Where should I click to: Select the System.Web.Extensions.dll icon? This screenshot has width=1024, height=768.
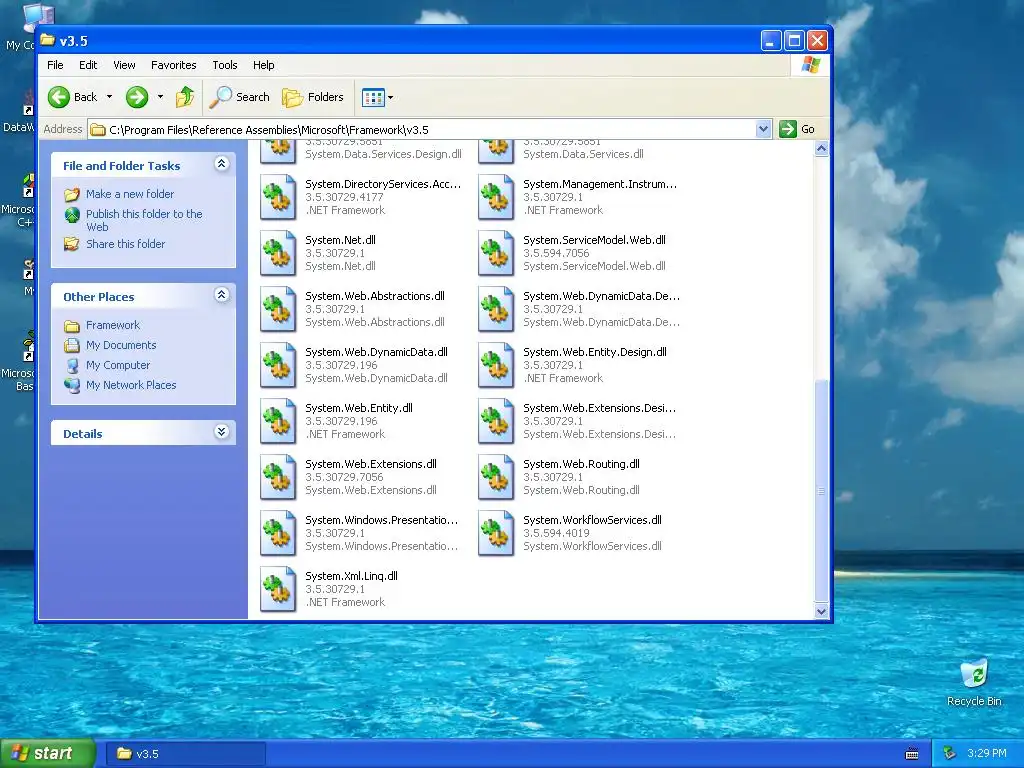pos(278,477)
